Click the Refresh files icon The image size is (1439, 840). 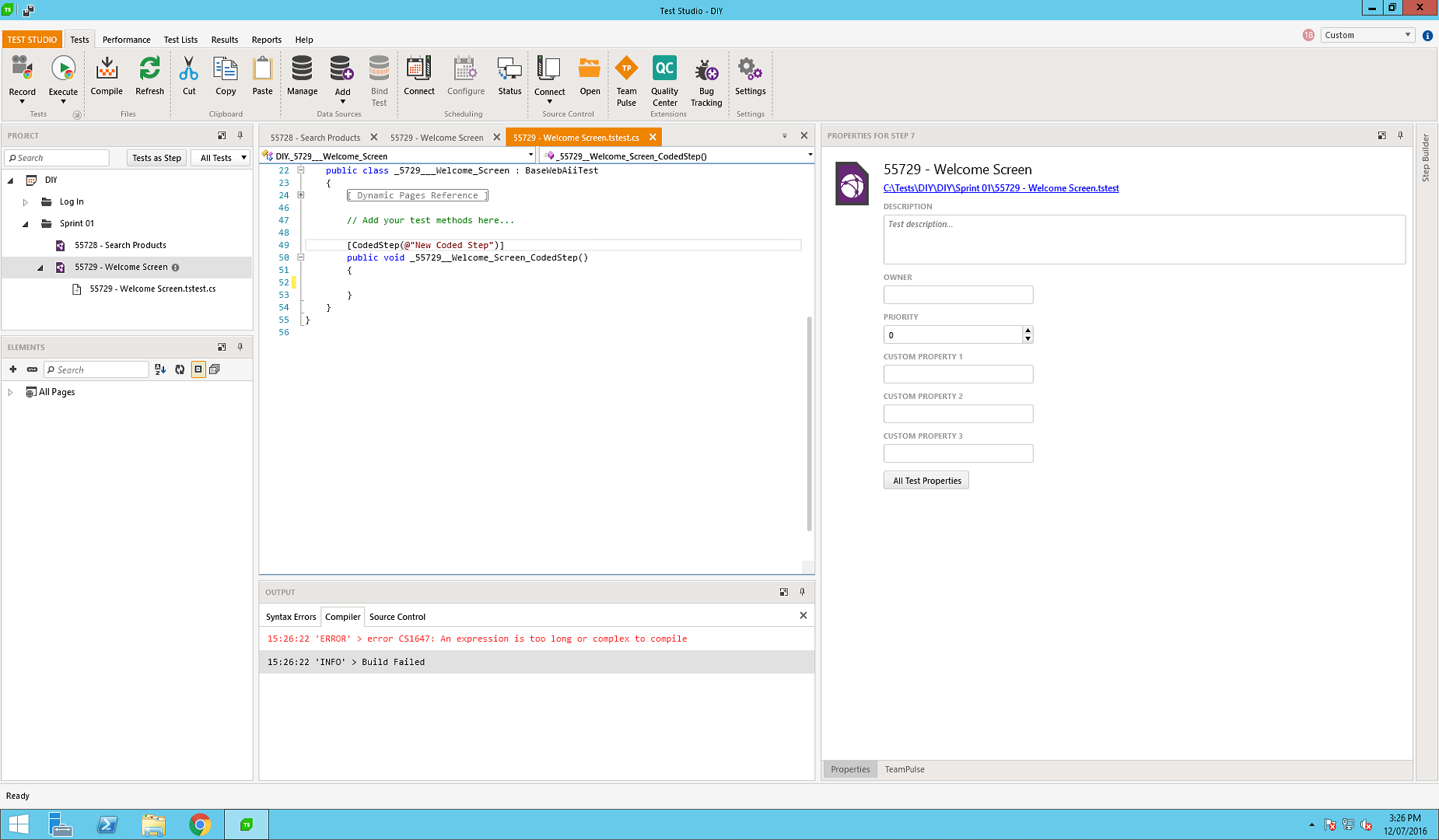[x=149, y=76]
